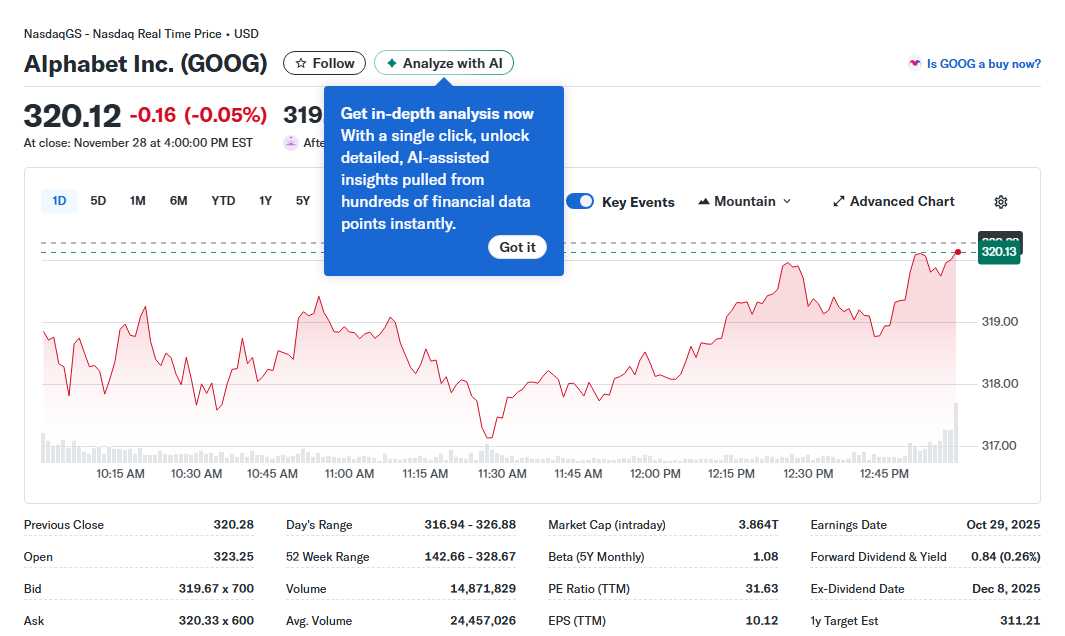Viewport: 1065px width, 636px height.
Task: Open the 'Is GOOG a buy now?' link
Action: [x=983, y=64]
